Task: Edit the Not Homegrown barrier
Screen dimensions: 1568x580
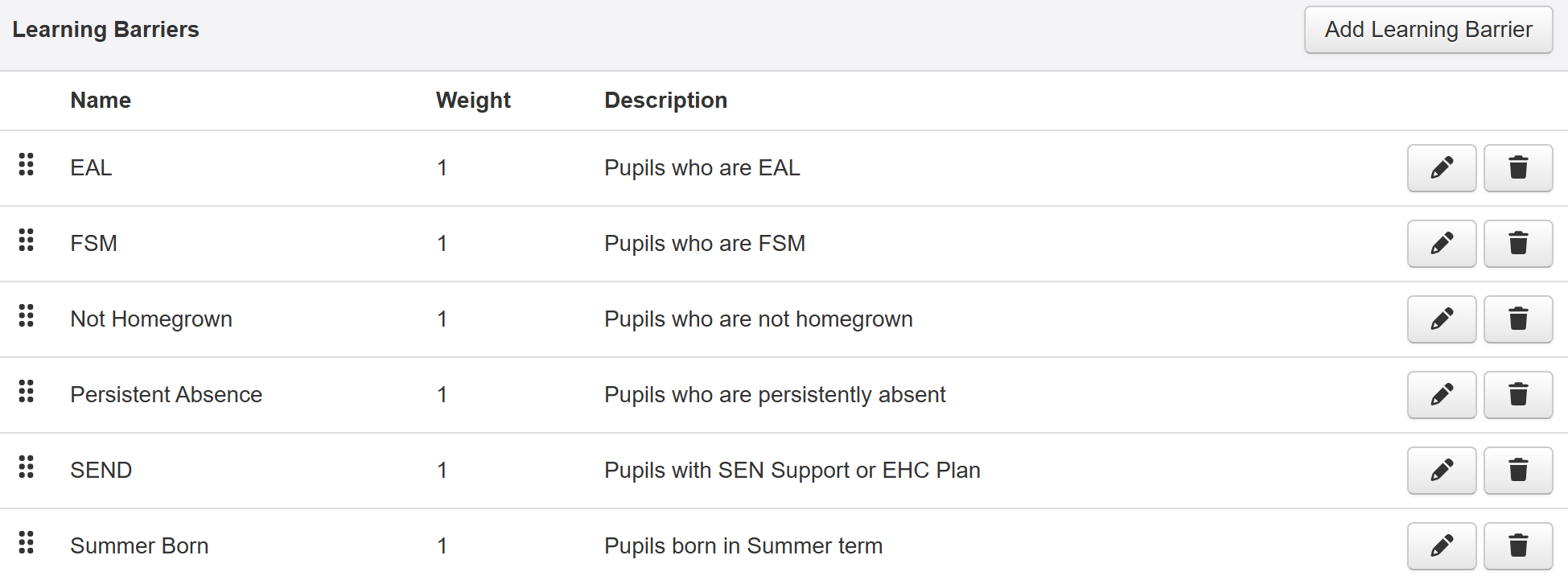Action: pyautogui.click(x=1442, y=319)
